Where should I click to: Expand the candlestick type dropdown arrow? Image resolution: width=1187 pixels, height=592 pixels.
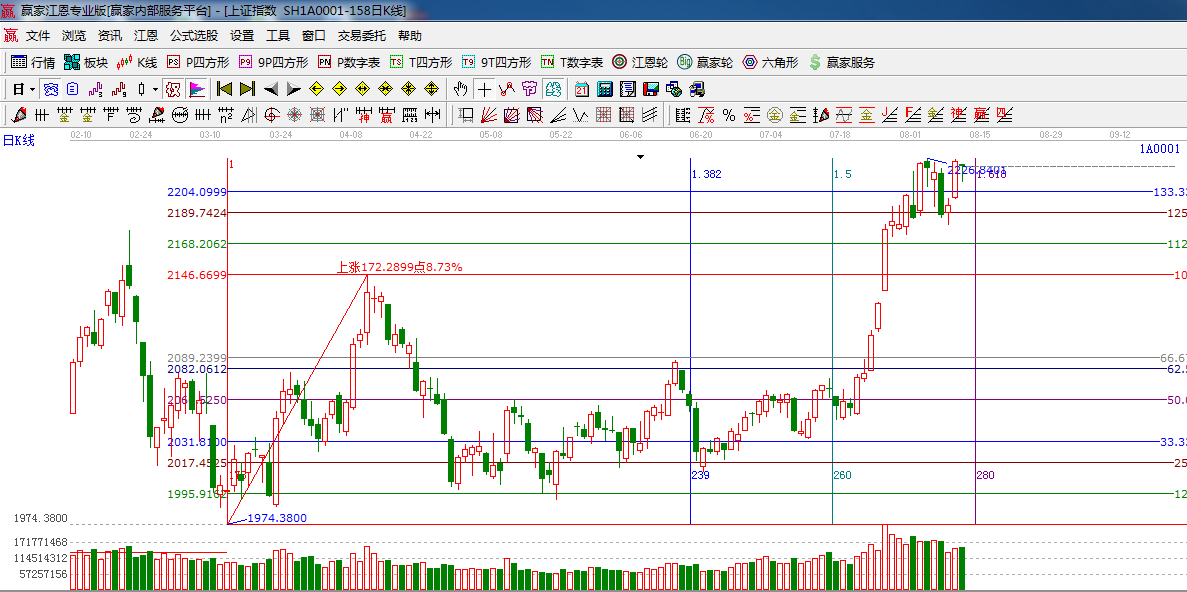click(155, 89)
